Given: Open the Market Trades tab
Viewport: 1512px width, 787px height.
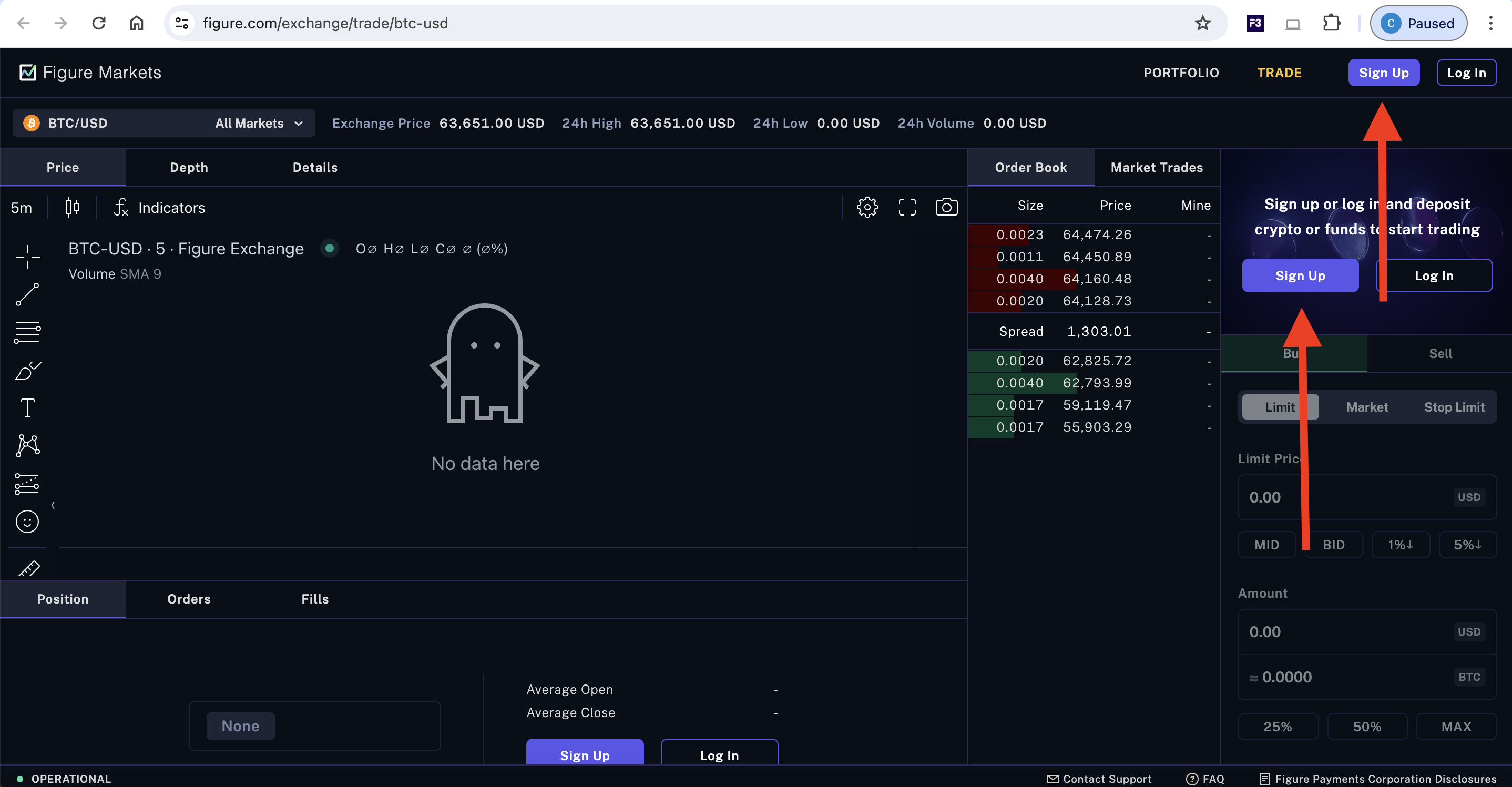Looking at the screenshot, I should (x=1156, y=167).
